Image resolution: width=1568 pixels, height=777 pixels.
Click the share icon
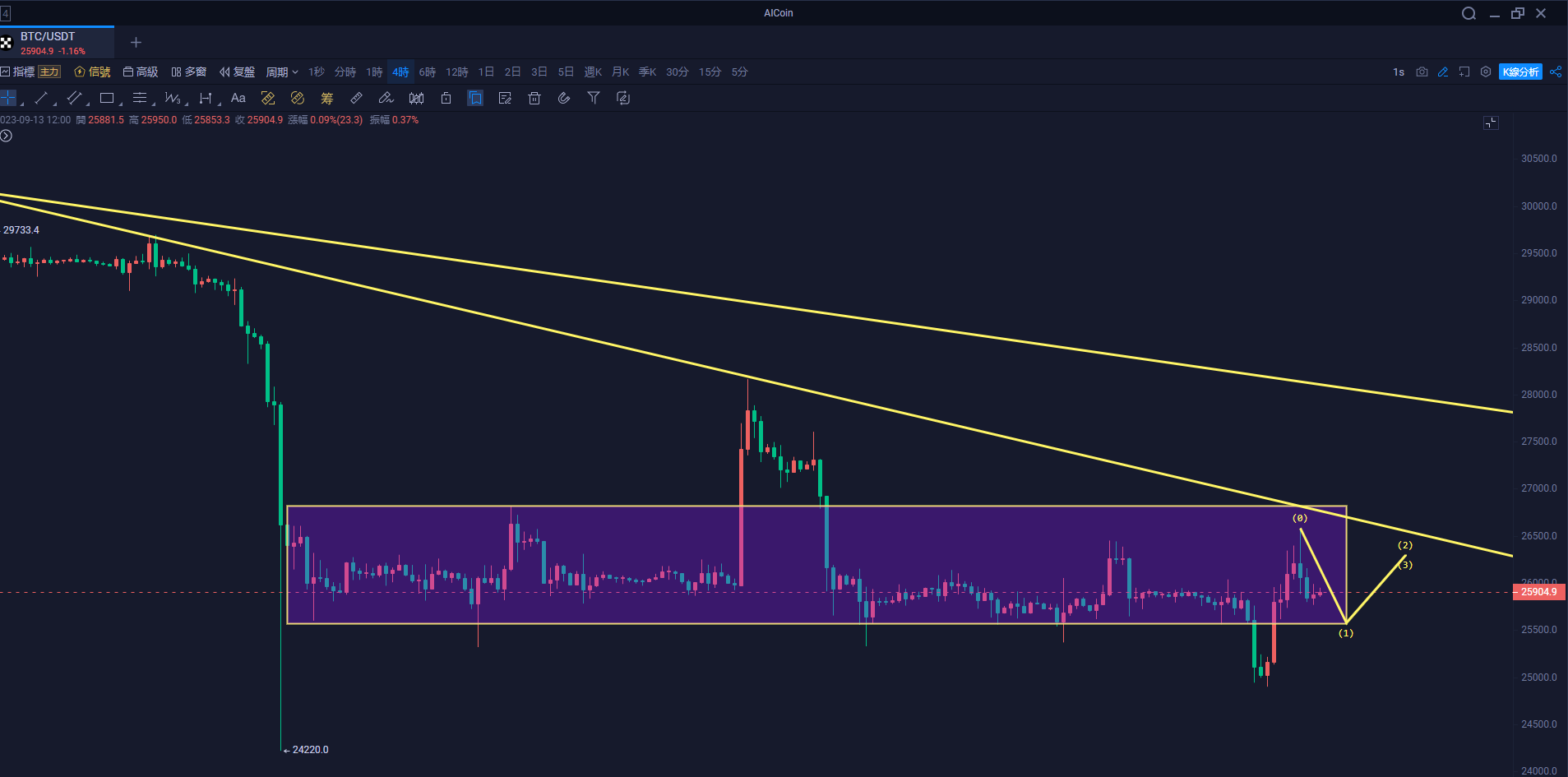tap(1556, 72)
